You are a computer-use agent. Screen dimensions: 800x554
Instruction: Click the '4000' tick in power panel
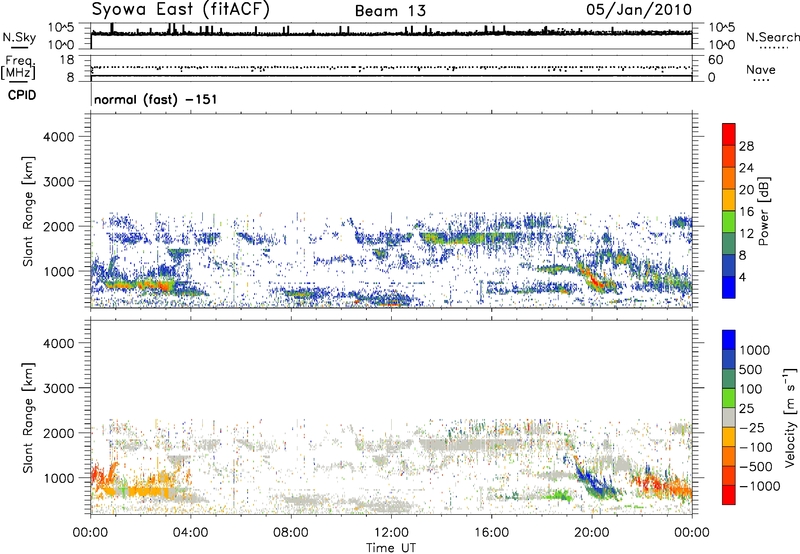pos(59,137)
